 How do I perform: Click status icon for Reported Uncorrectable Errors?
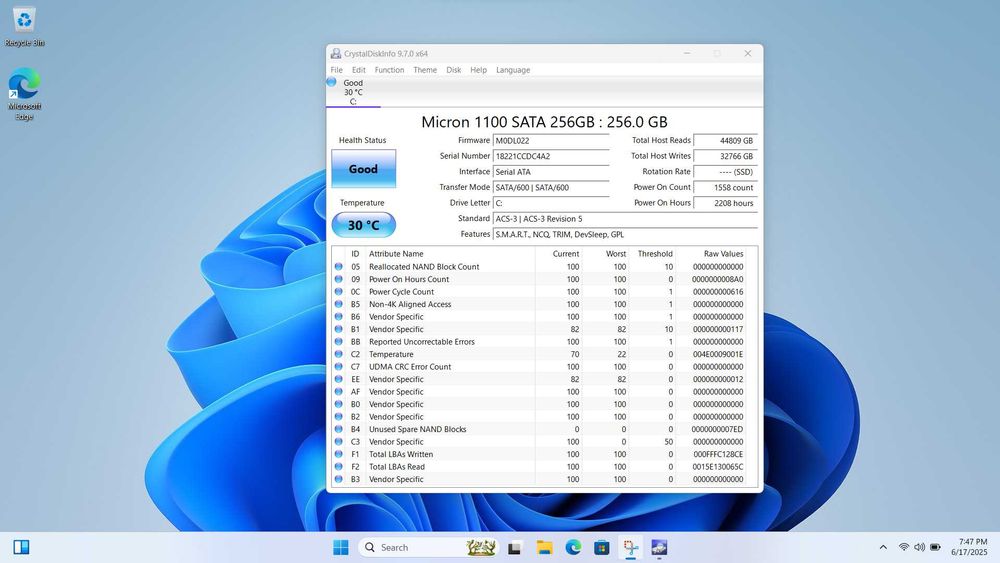pyautogui.click(x=339, y=342)
